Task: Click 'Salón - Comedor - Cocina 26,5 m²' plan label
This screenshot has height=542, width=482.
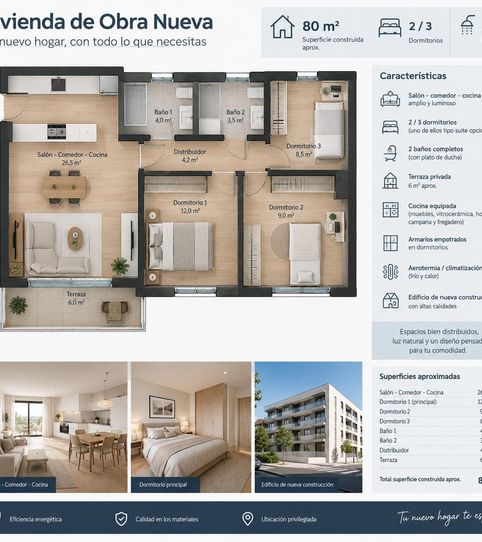Action: coord(72,158)
